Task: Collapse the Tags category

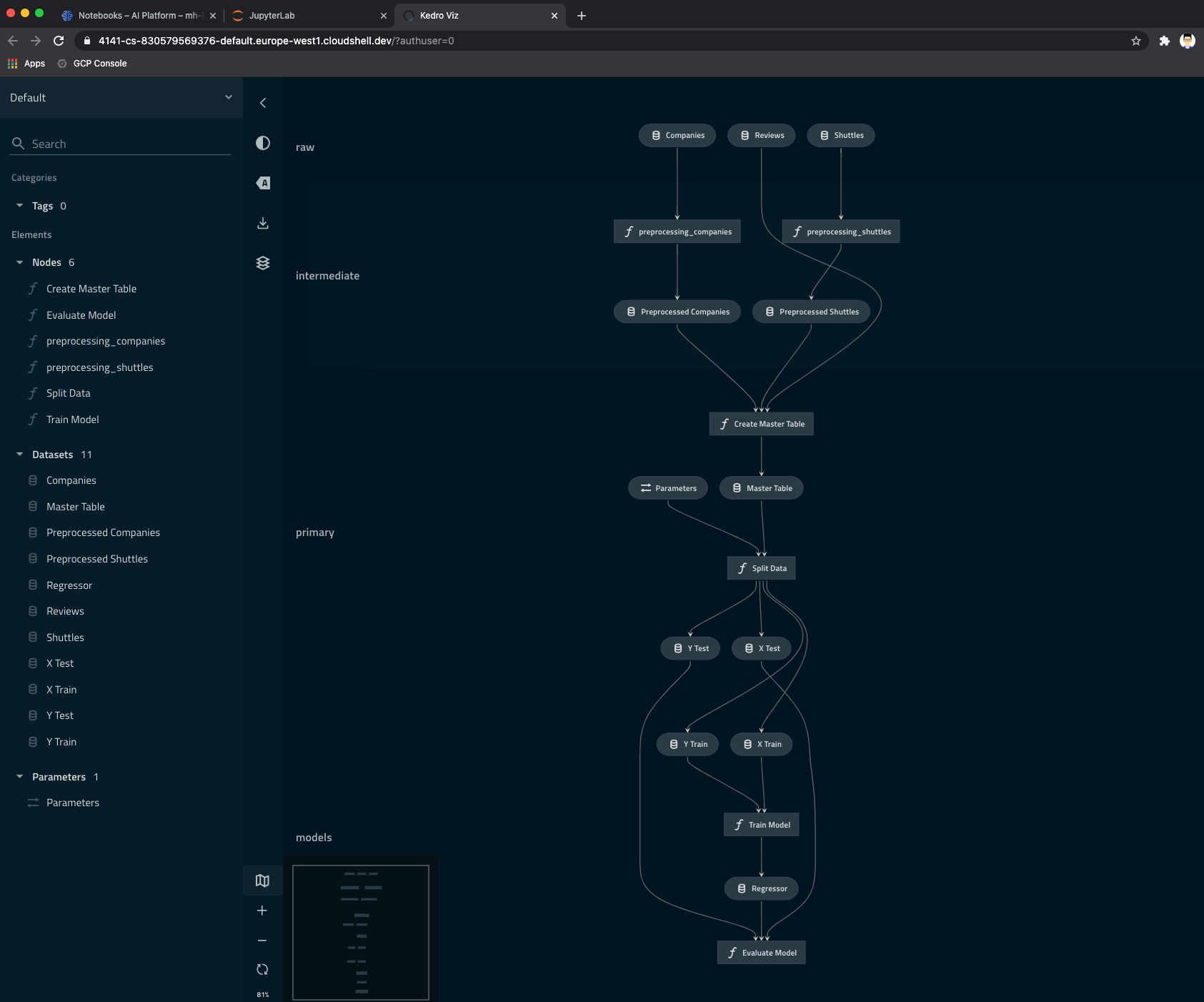Action: pyautogui.click(x=20, y=206)
